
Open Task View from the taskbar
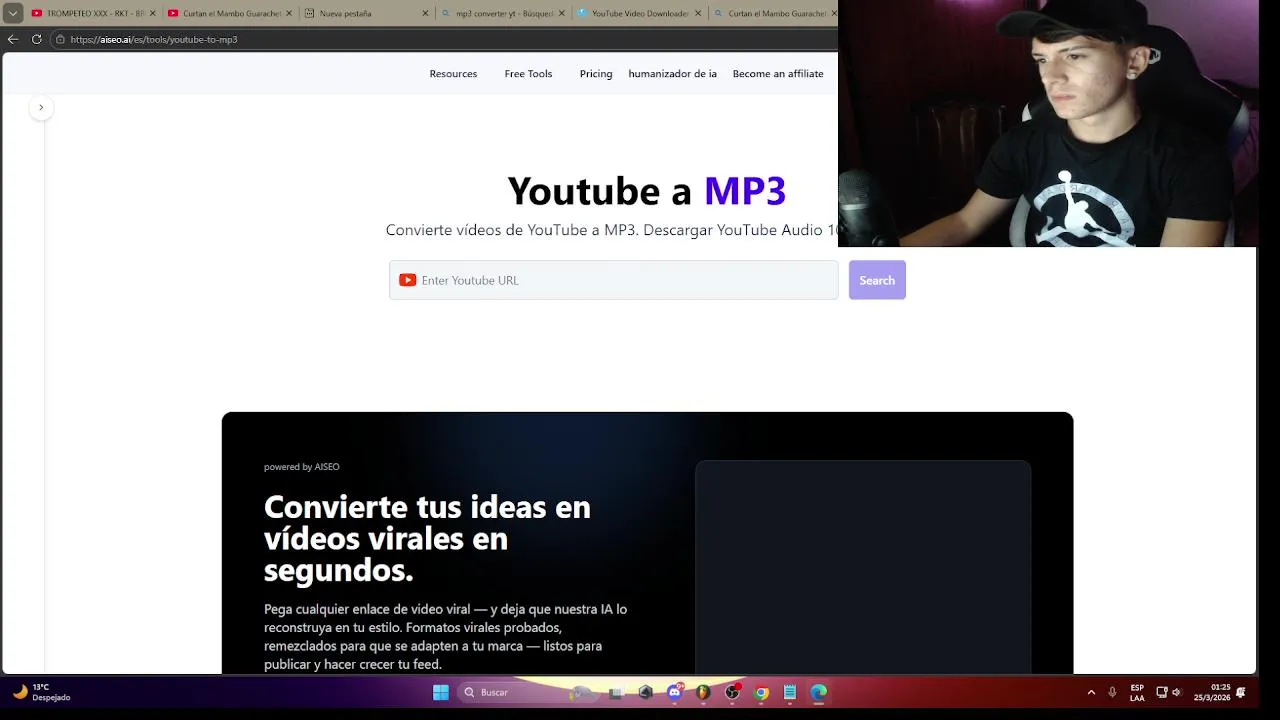click(615, 692)
